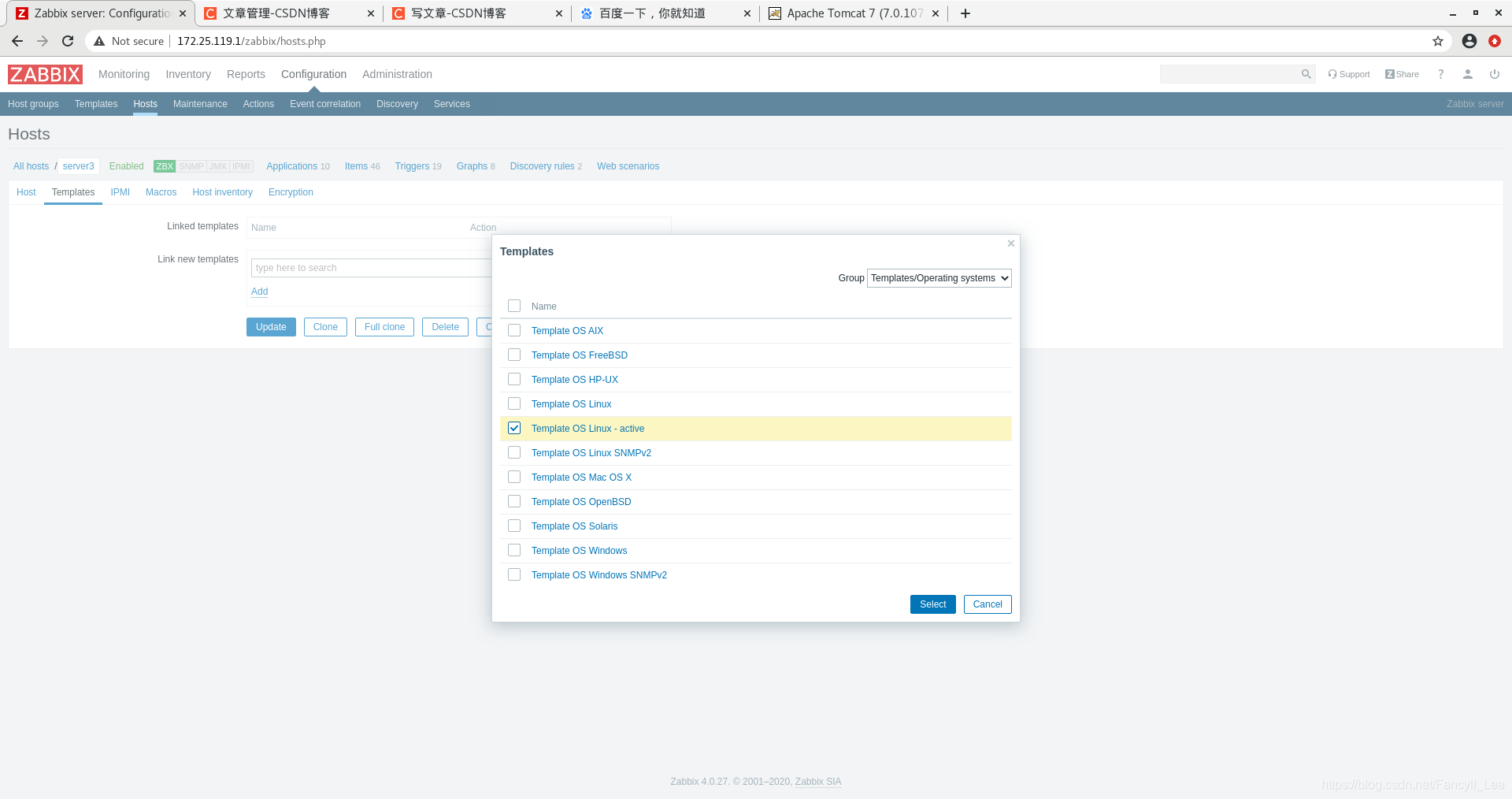Switch to IPMI tab

[x=120, y=192]
